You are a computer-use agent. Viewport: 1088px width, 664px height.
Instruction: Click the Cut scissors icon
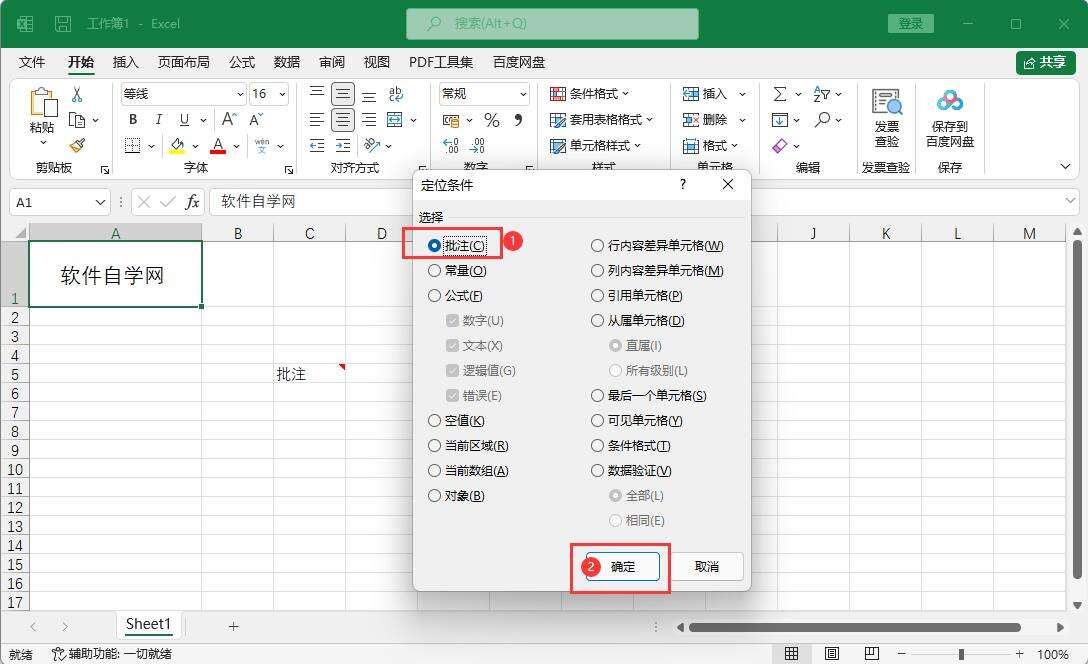[x=76, y=95]
